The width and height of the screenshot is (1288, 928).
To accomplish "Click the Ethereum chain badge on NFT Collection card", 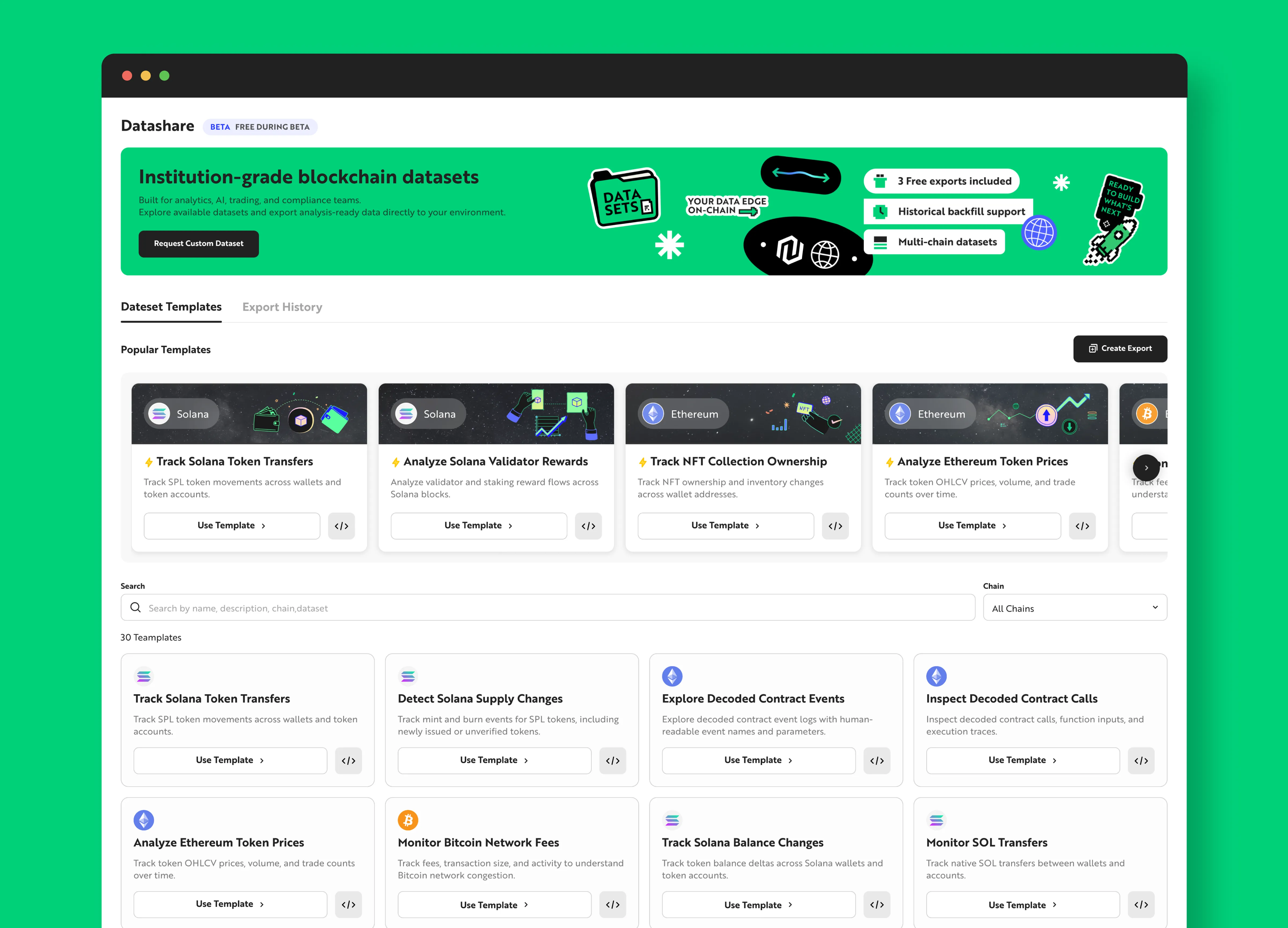I will (x=683, y=414).
